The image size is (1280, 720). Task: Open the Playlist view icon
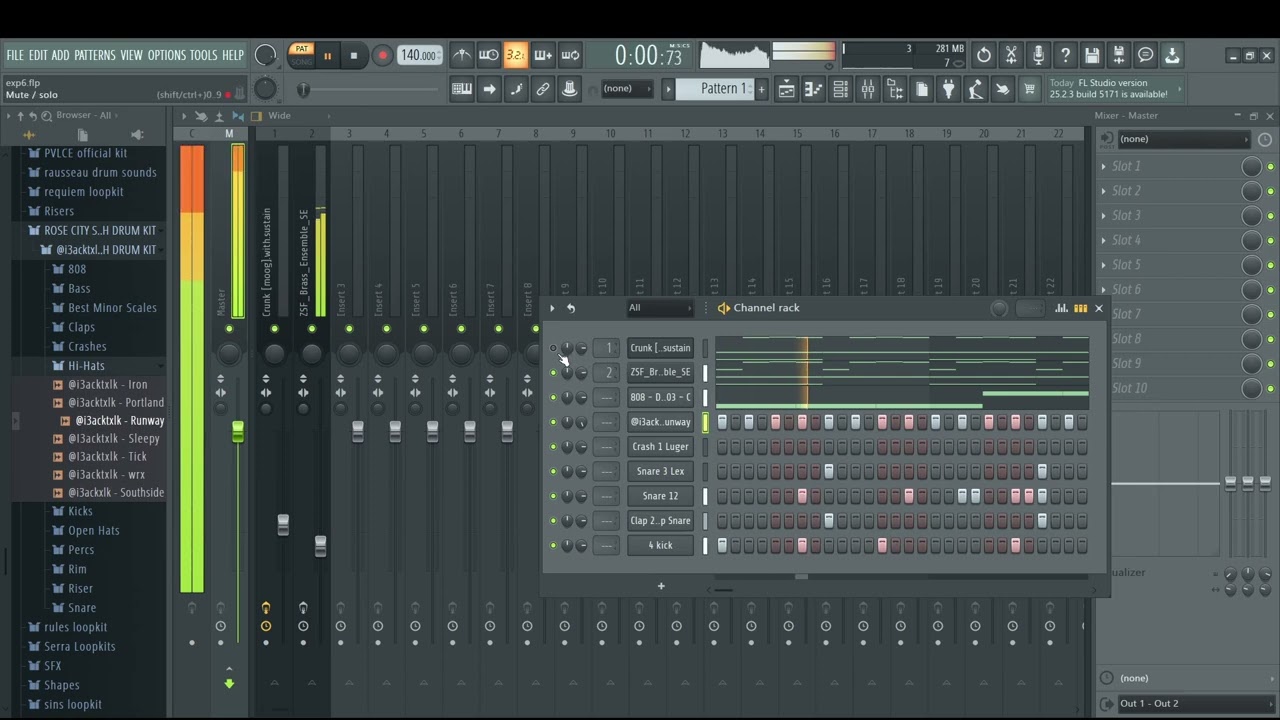pos(786,89)
